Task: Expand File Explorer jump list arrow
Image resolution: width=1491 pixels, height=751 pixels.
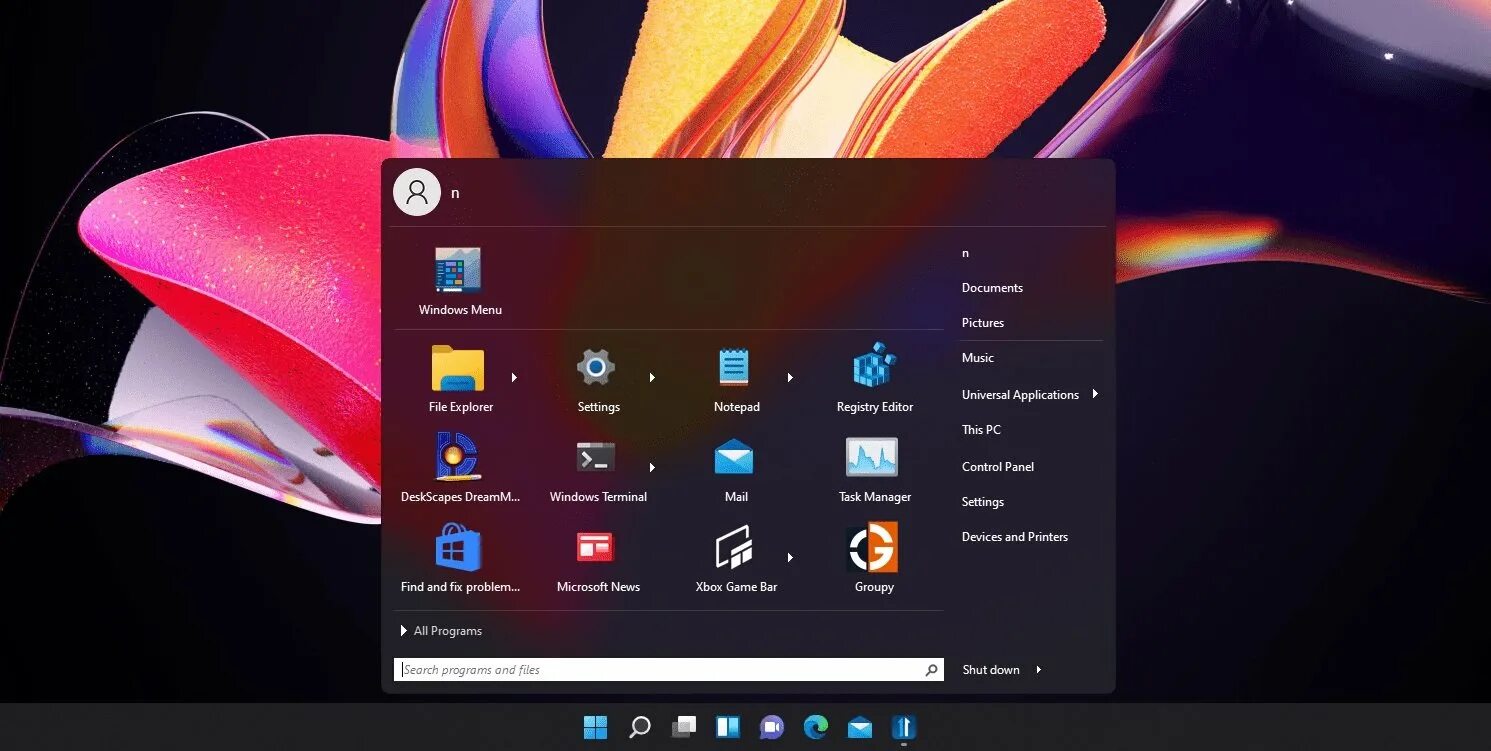Action: click(514, 377)
